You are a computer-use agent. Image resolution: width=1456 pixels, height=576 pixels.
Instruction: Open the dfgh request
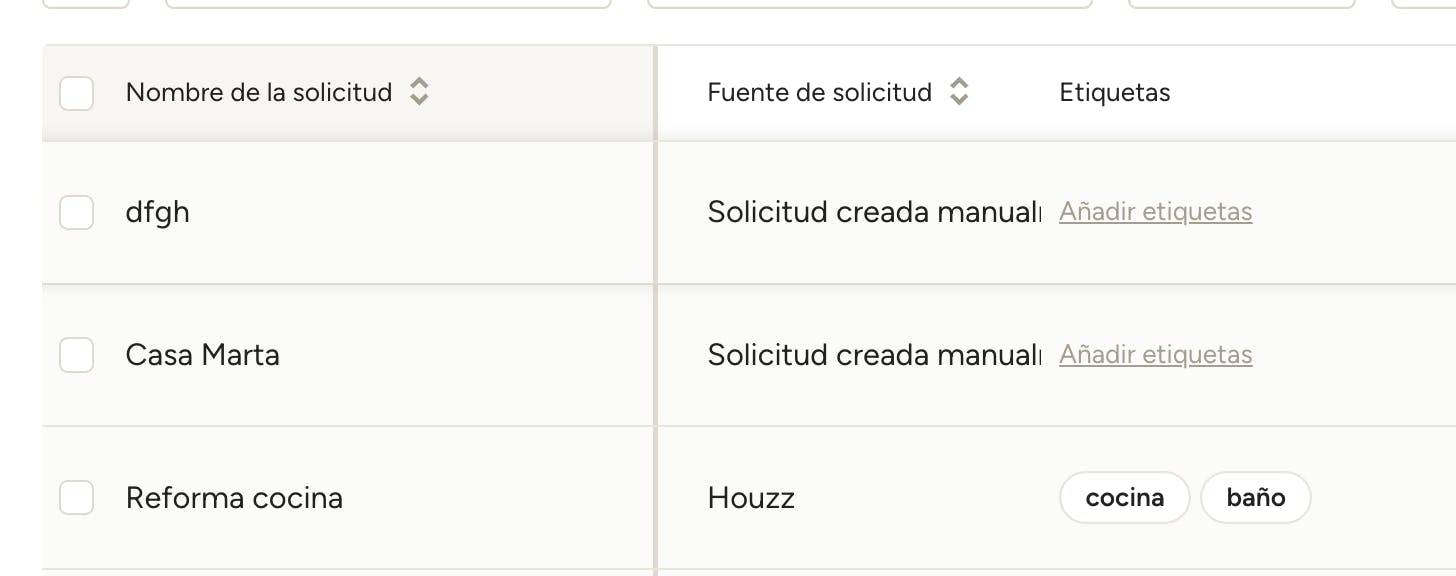(x=158, y=212)
